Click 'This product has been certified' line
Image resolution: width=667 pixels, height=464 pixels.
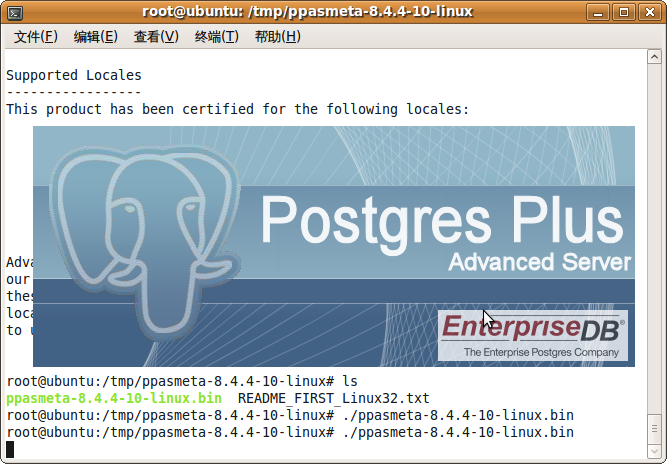point(238,109)
